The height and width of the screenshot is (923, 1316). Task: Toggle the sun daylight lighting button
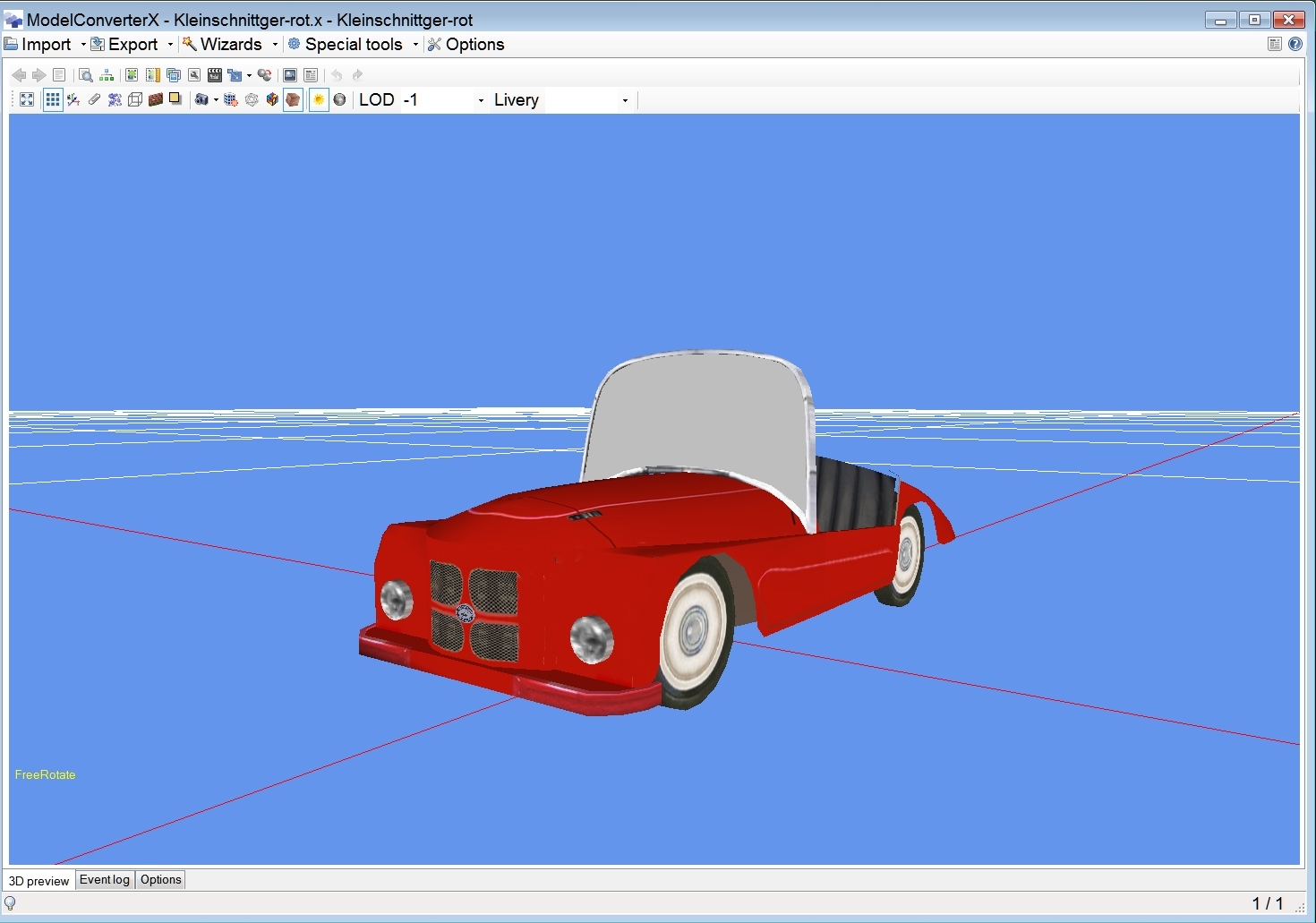pos(319,100)
